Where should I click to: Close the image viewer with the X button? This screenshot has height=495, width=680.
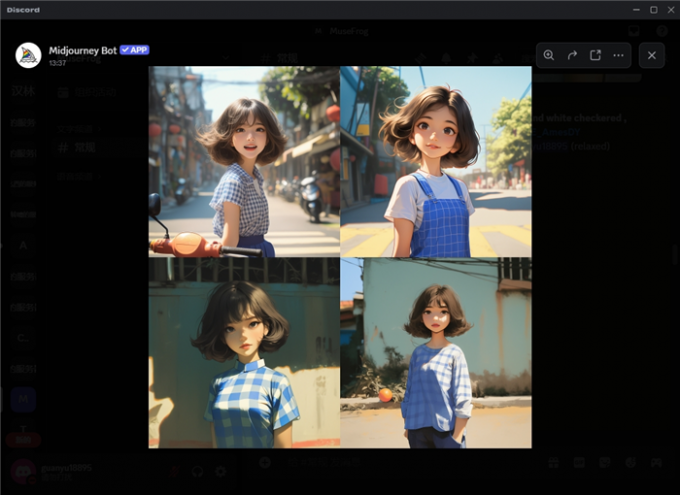tap(652, 55)
